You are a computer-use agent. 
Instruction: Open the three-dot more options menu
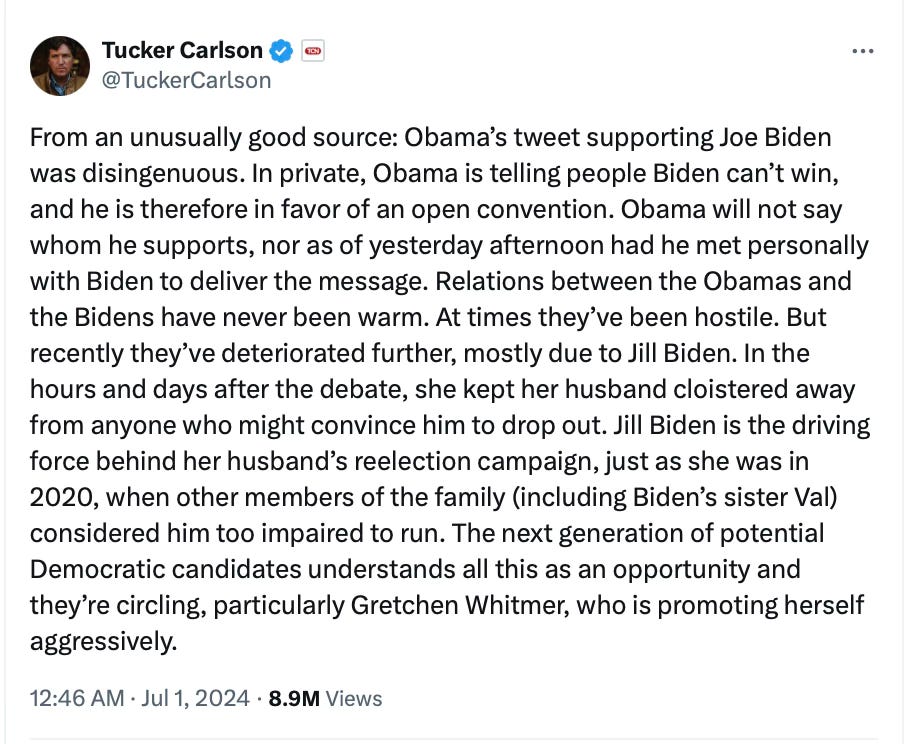click(863, 51)
